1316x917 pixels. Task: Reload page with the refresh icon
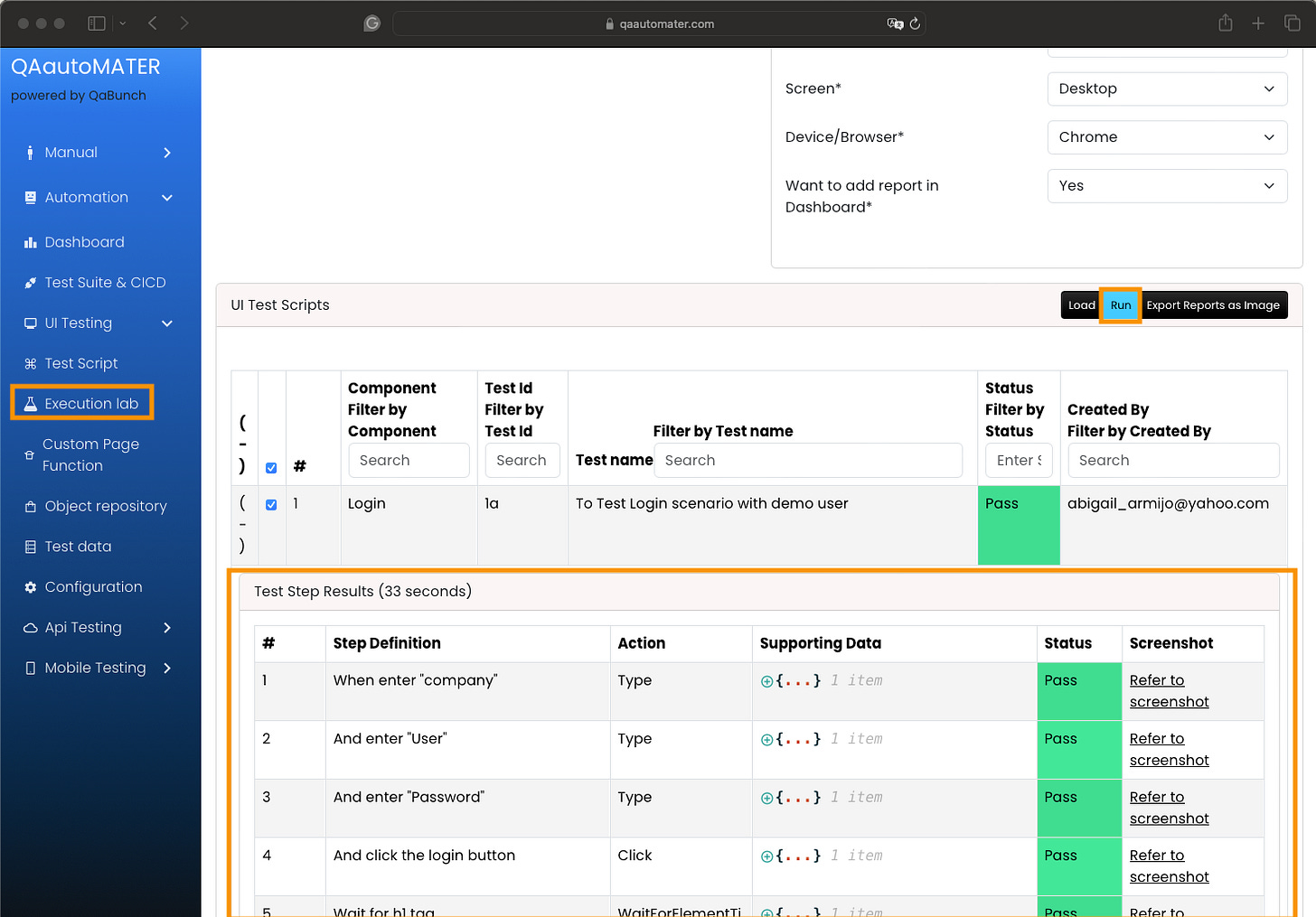(x=915, y=24)
